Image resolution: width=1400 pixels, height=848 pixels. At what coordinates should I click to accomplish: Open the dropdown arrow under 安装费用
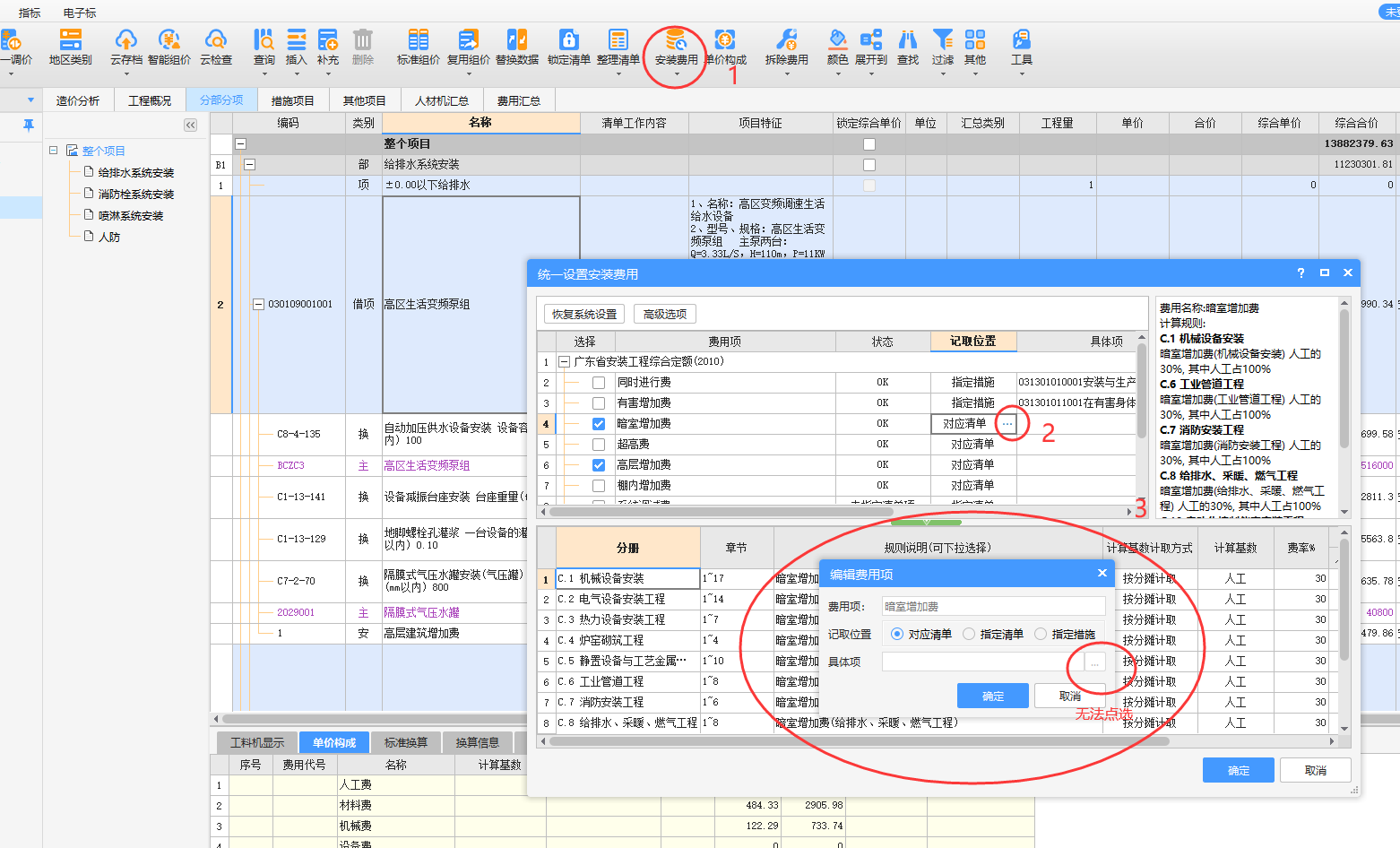pyautogui.click(x=676, y=74)
